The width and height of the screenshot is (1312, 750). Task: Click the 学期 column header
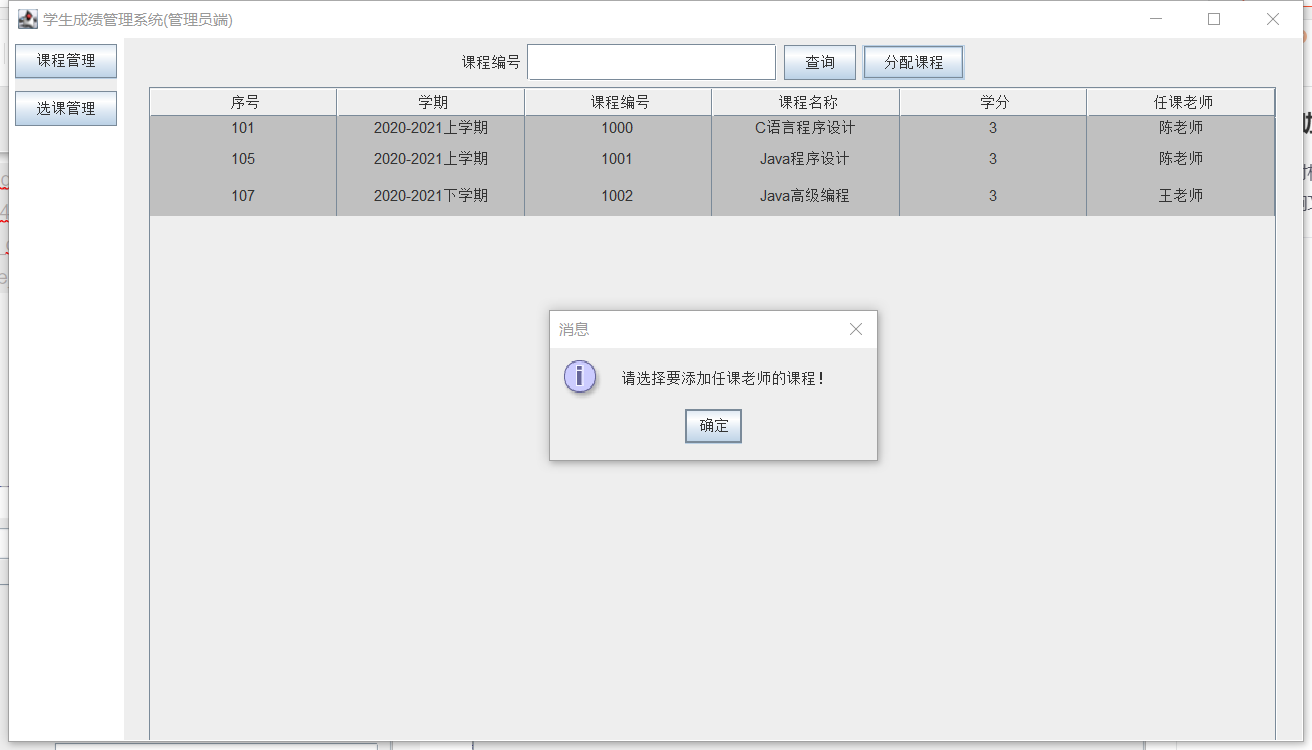[431, 102]
